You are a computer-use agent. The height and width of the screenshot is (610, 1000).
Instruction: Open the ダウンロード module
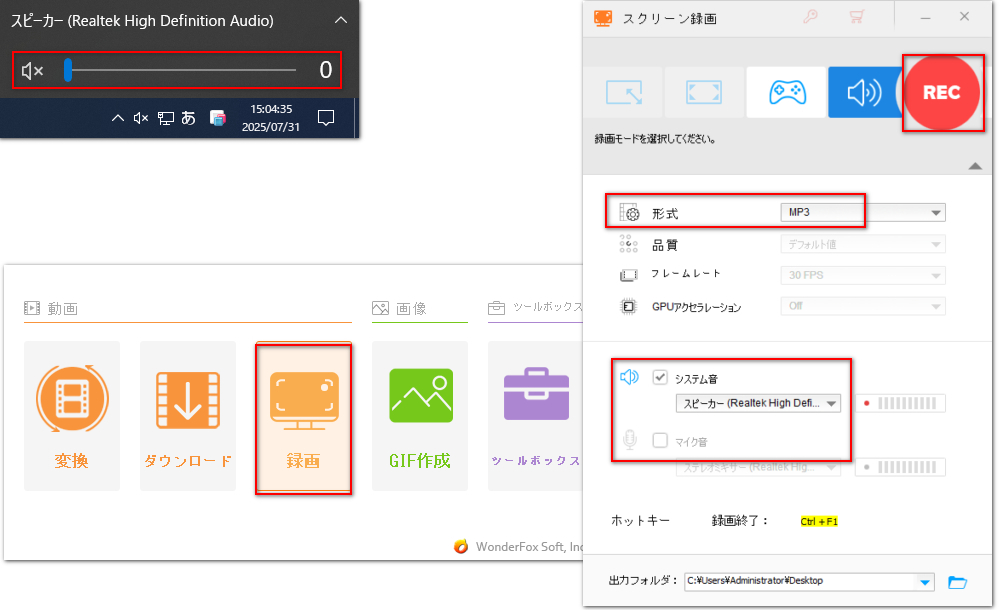coord(187,417)
